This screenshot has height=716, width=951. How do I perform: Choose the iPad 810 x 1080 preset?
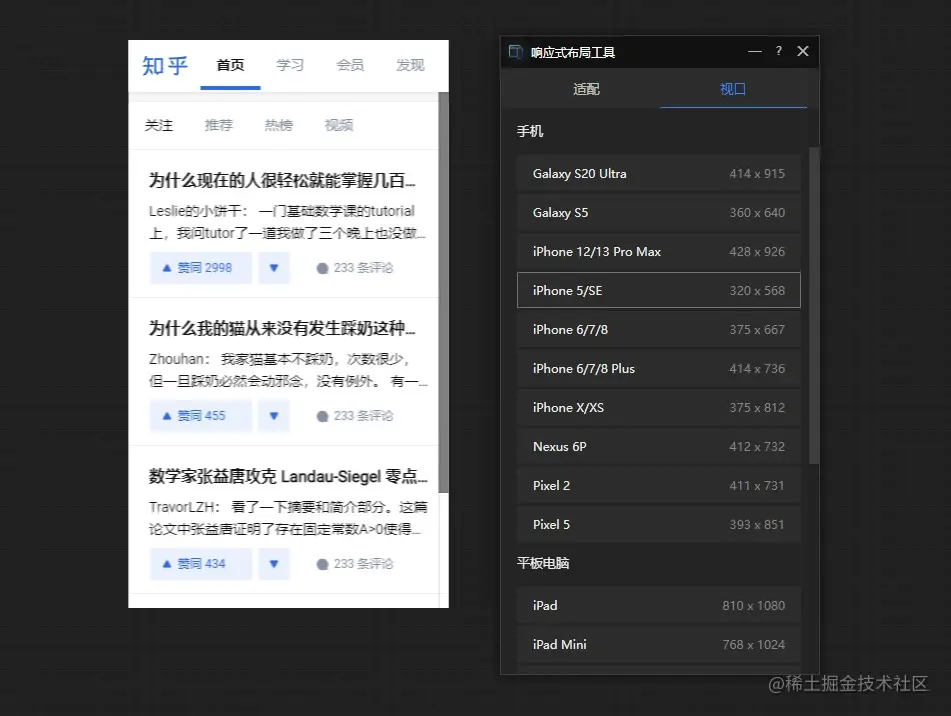click(659, 606)
